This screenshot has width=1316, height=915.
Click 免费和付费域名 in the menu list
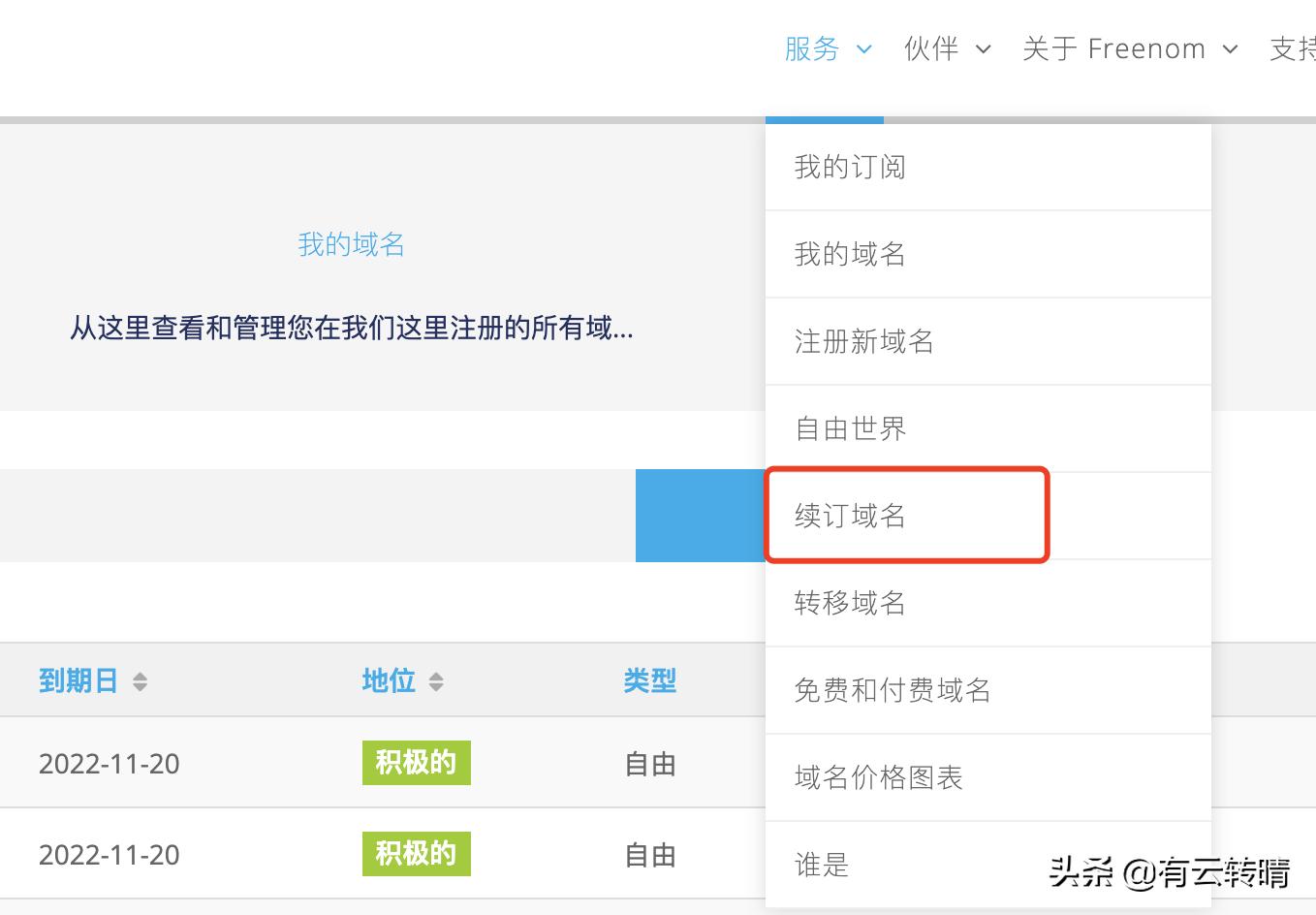click(x=892, y=690)
